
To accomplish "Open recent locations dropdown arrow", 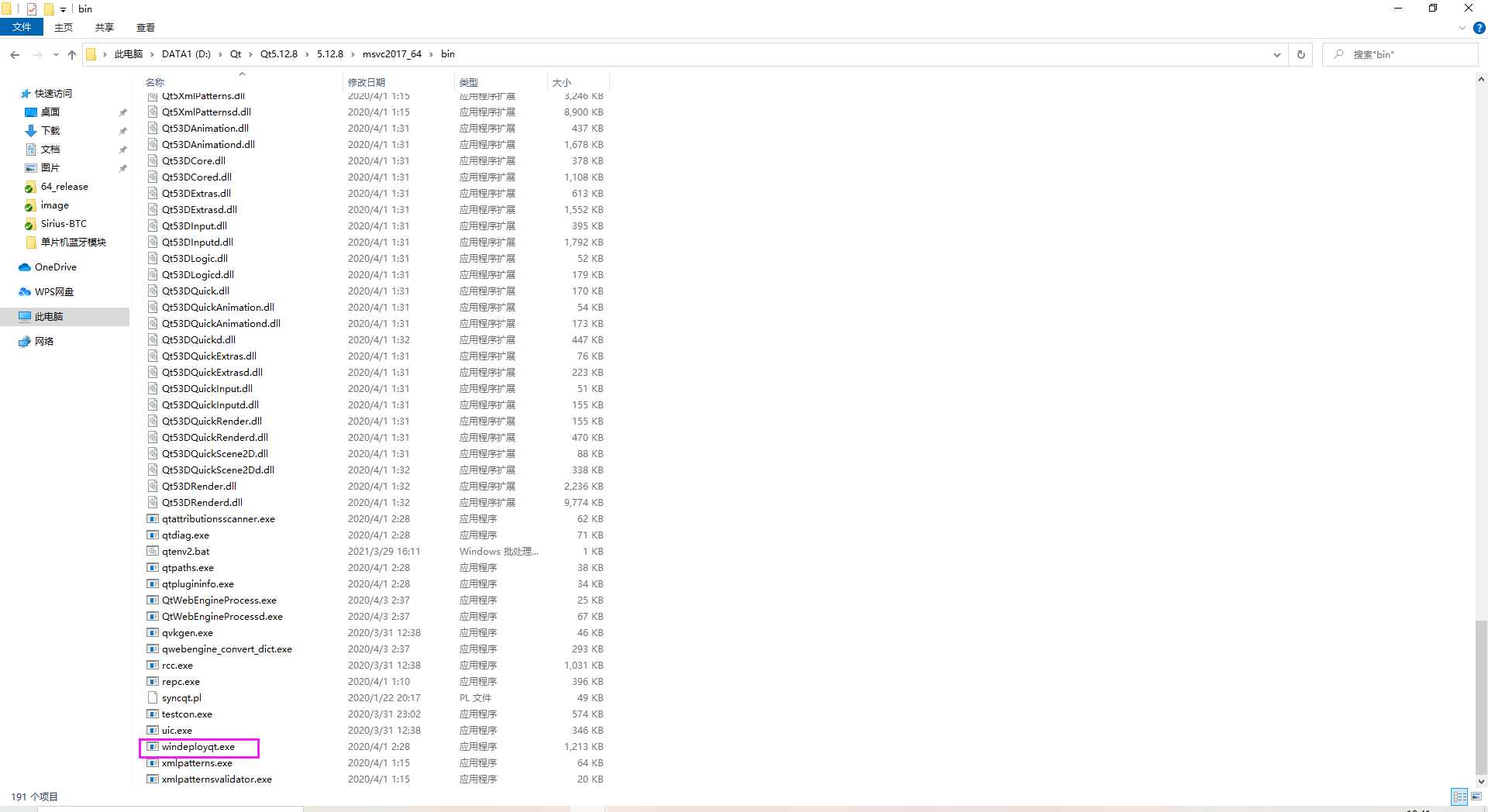I will coord(56,54).
